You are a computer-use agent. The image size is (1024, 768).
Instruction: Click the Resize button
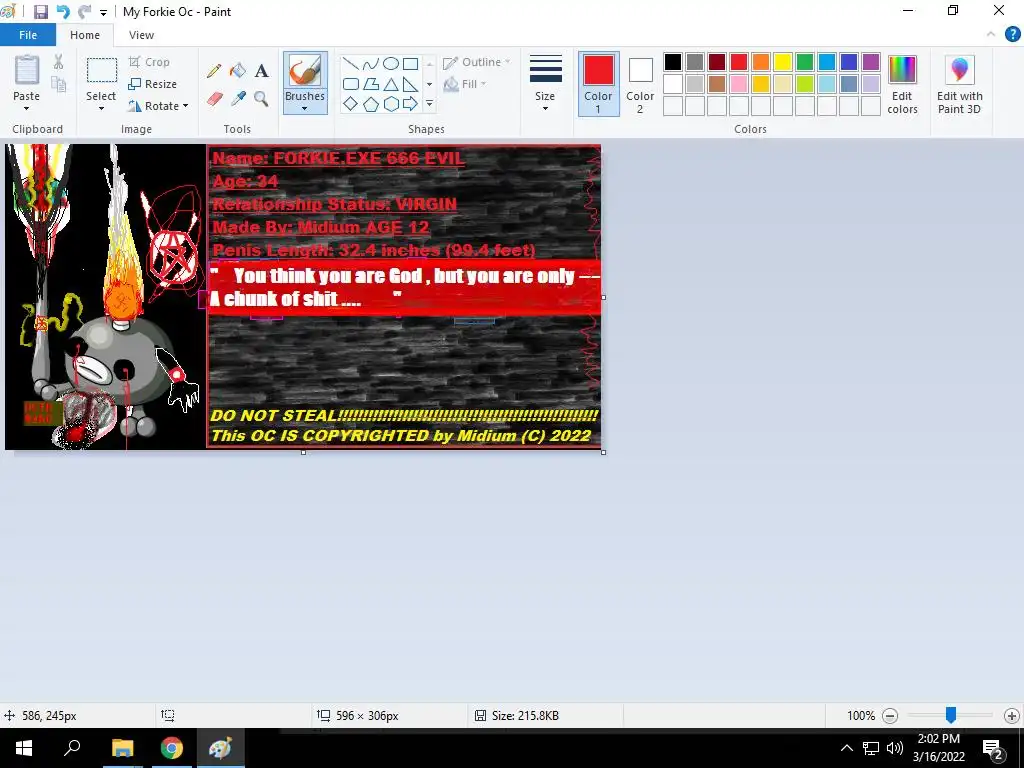click(x=153, y=84)
